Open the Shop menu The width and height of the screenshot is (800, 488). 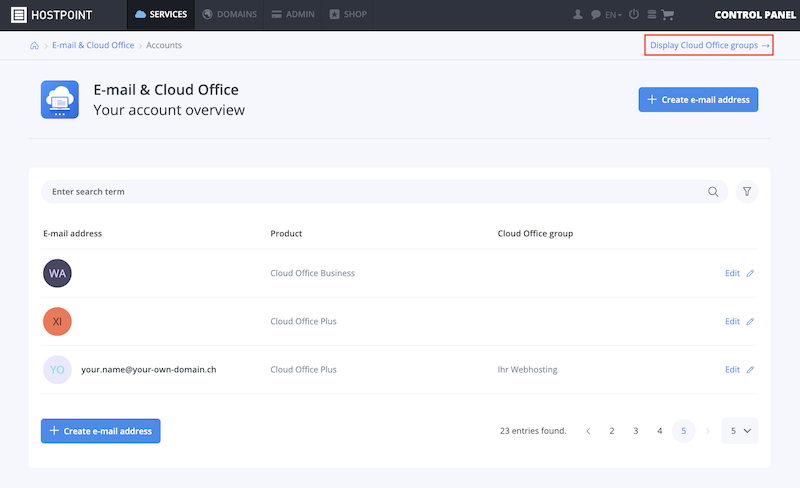pos(348,14)
